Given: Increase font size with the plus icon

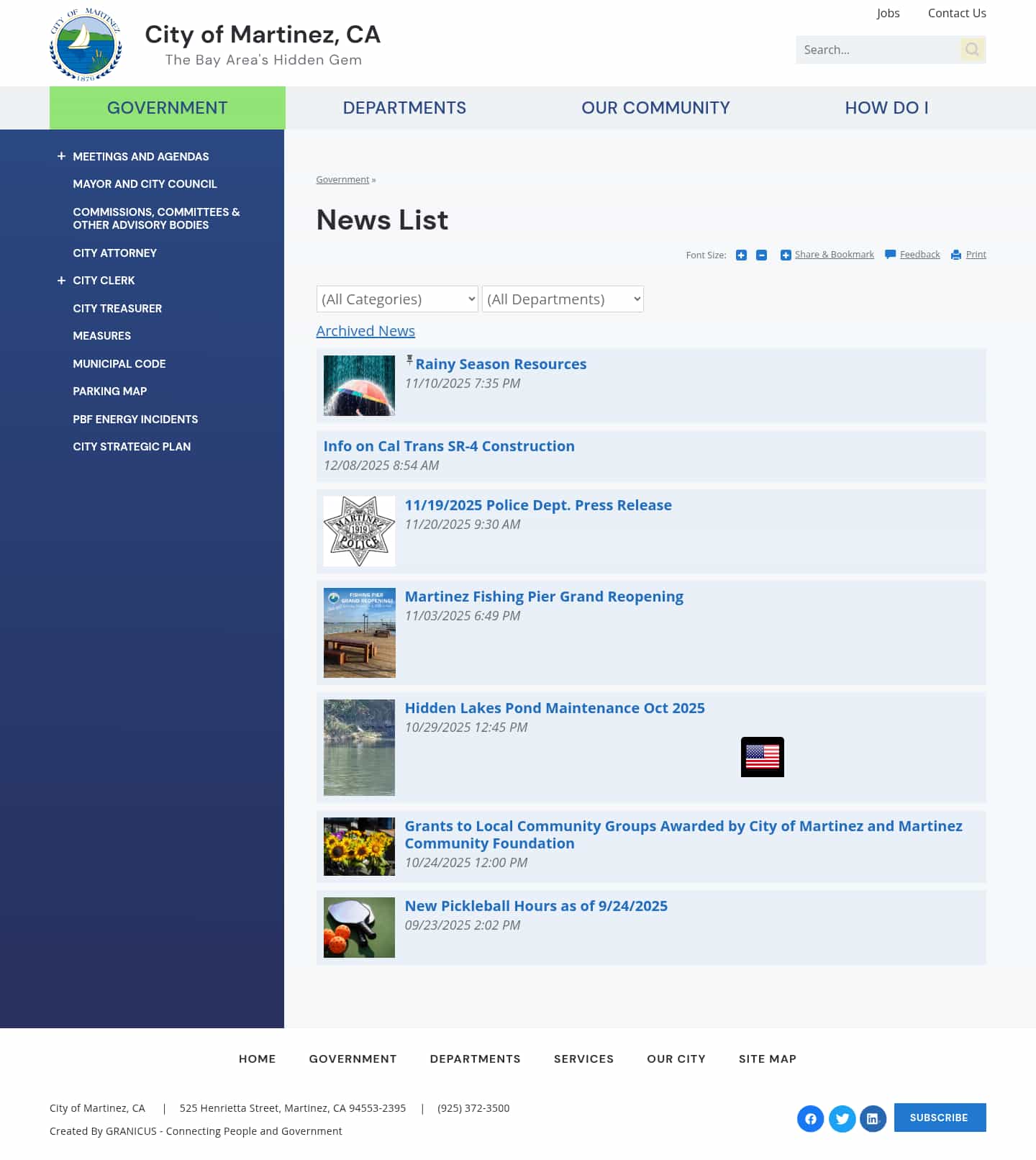Looking at the screenshot, I should [741, 255].
